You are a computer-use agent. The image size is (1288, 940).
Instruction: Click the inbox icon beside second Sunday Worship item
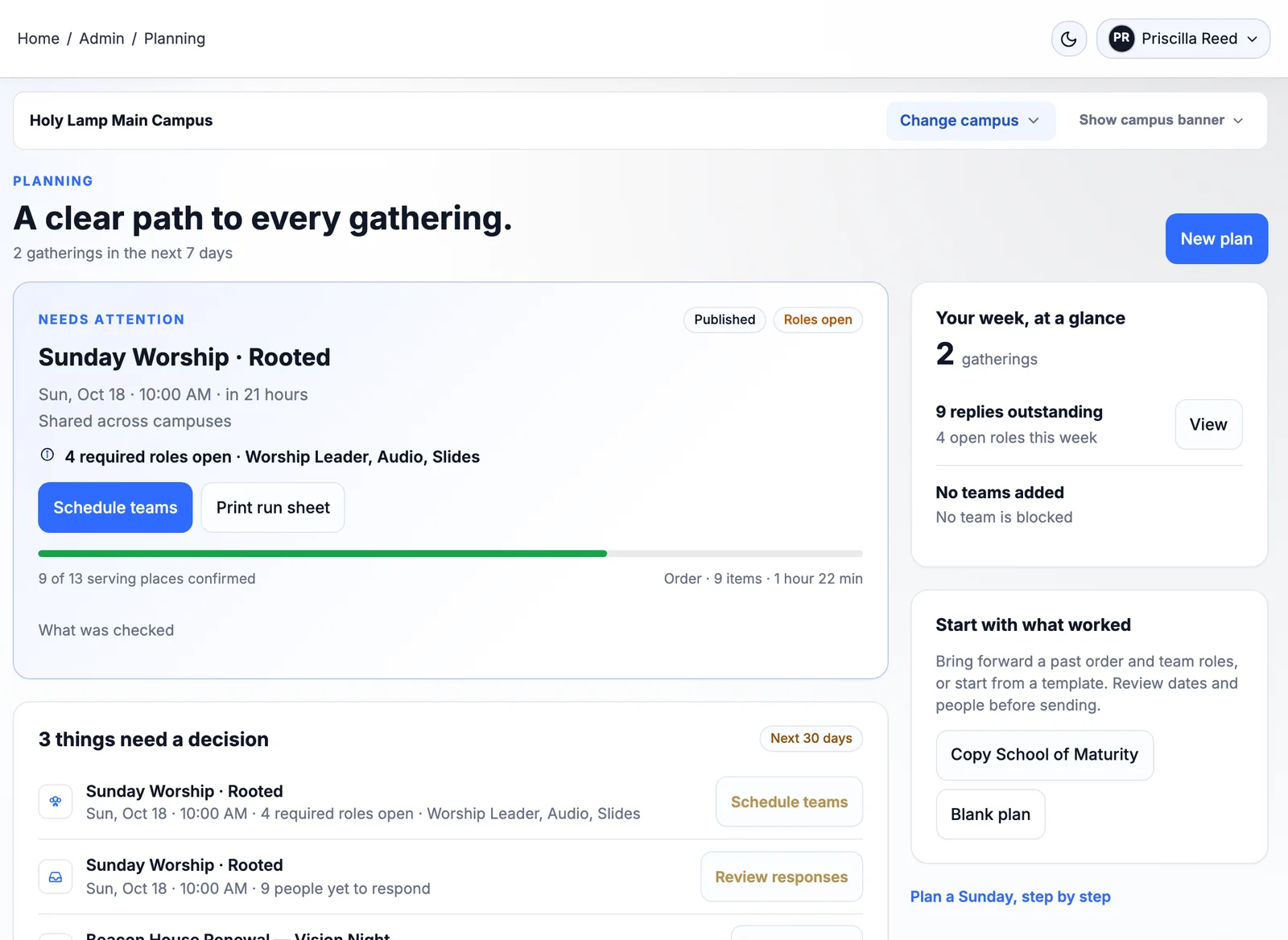pos(56,876)
